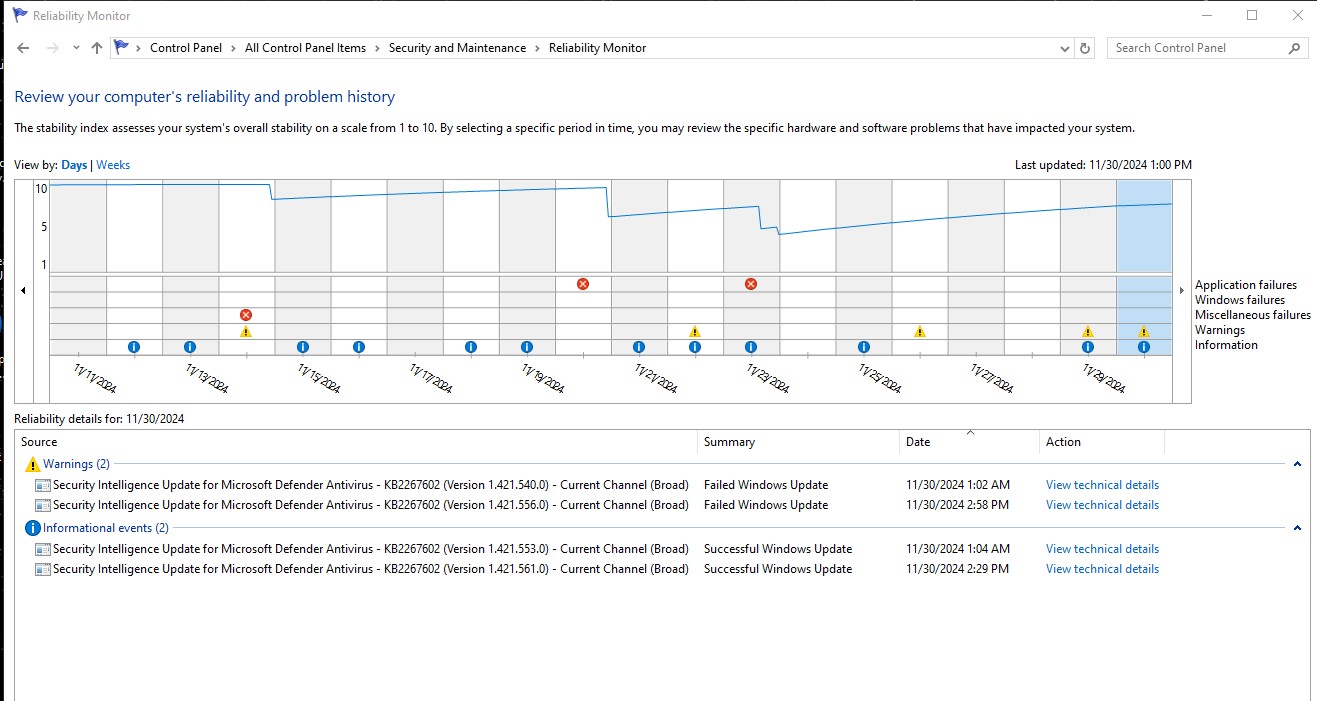Image resolution: width=1317 pixels, height=701 pixels.
Task: Select the 11/19/2024 information event icon
Action: (x=527, y=347)
